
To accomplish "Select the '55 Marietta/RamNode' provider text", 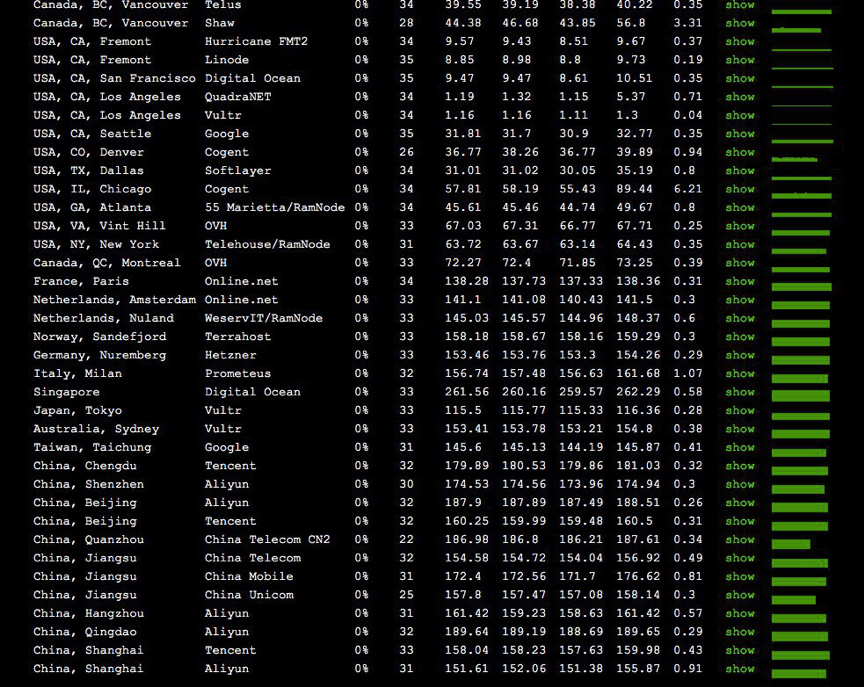I will coord(274,207).
